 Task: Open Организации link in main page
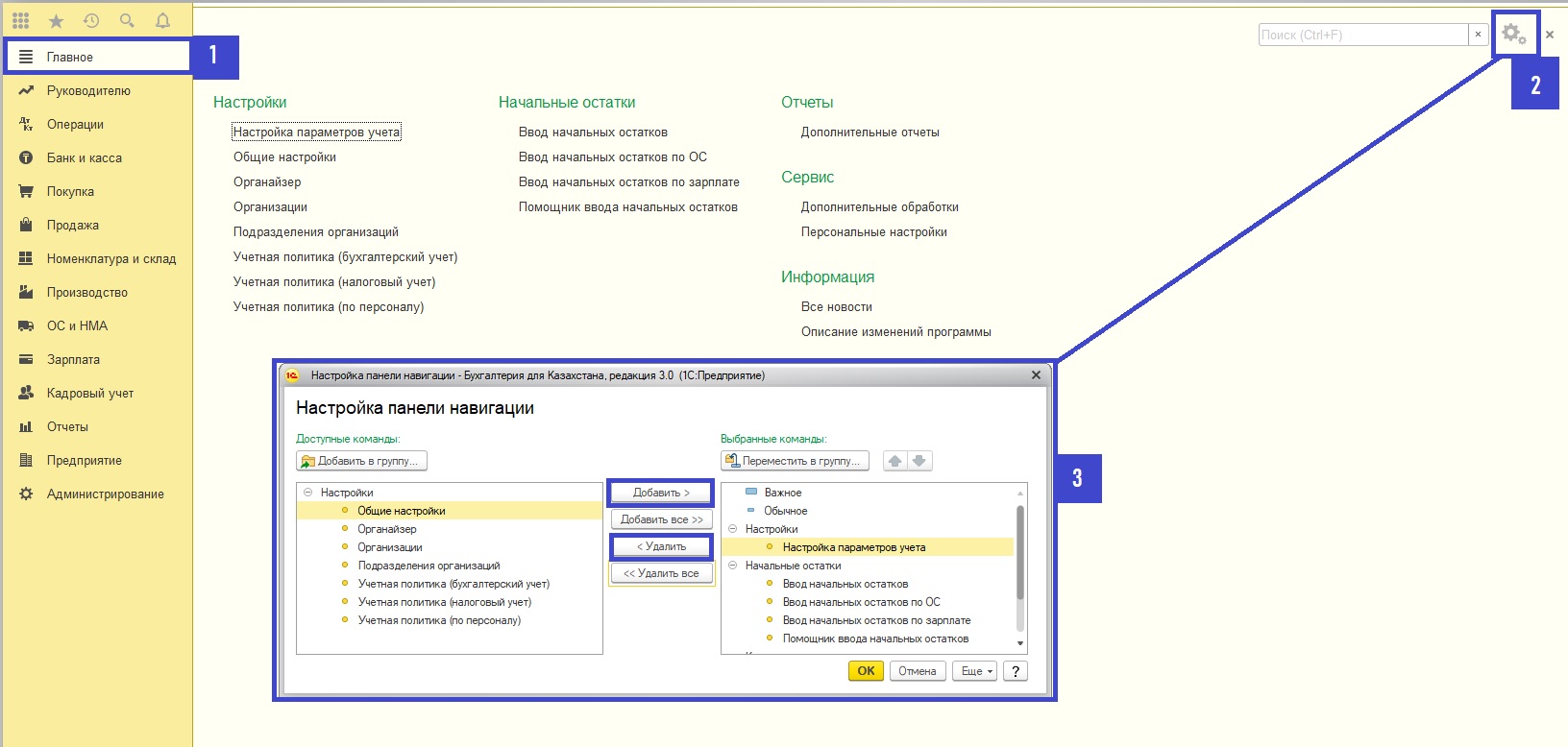(x=270, y=206)
